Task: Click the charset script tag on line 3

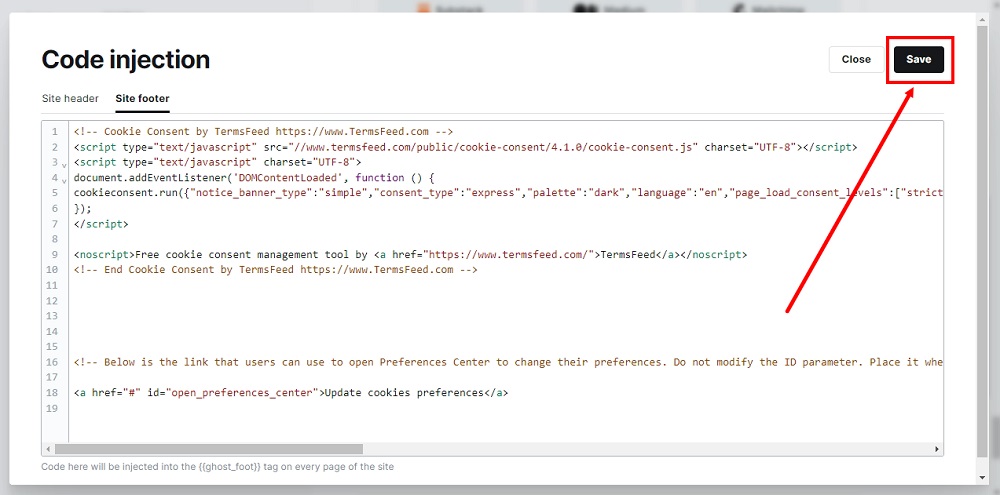Action: click(217, 162)
